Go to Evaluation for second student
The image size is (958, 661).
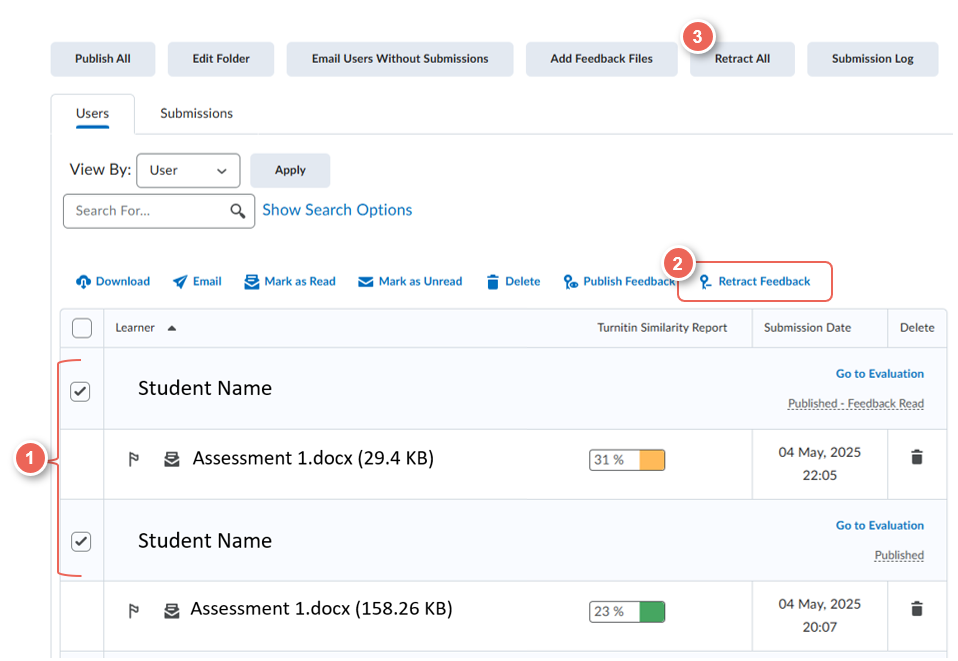(880, 525)
